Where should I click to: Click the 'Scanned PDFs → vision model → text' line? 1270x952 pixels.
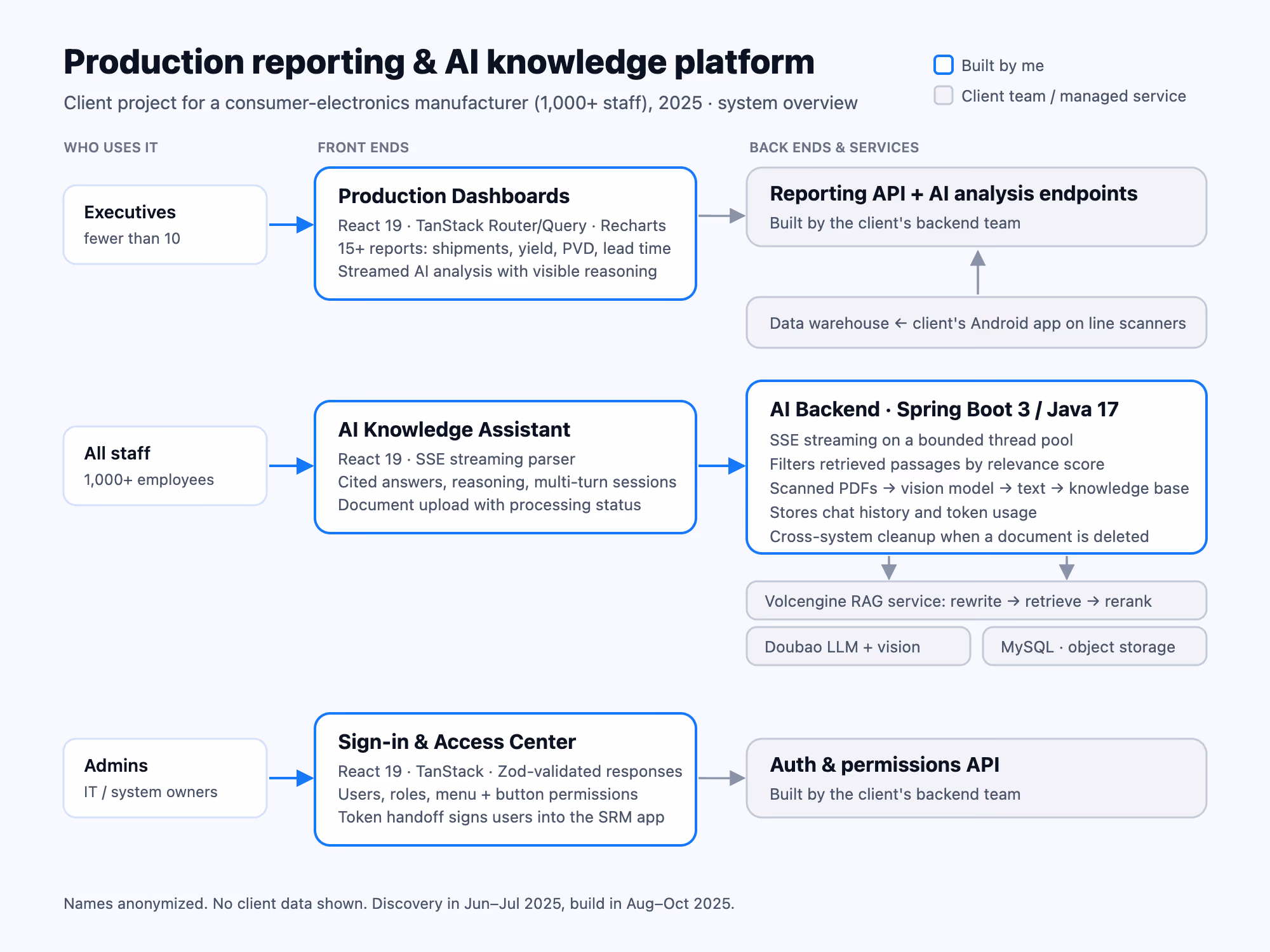point(979,488)
